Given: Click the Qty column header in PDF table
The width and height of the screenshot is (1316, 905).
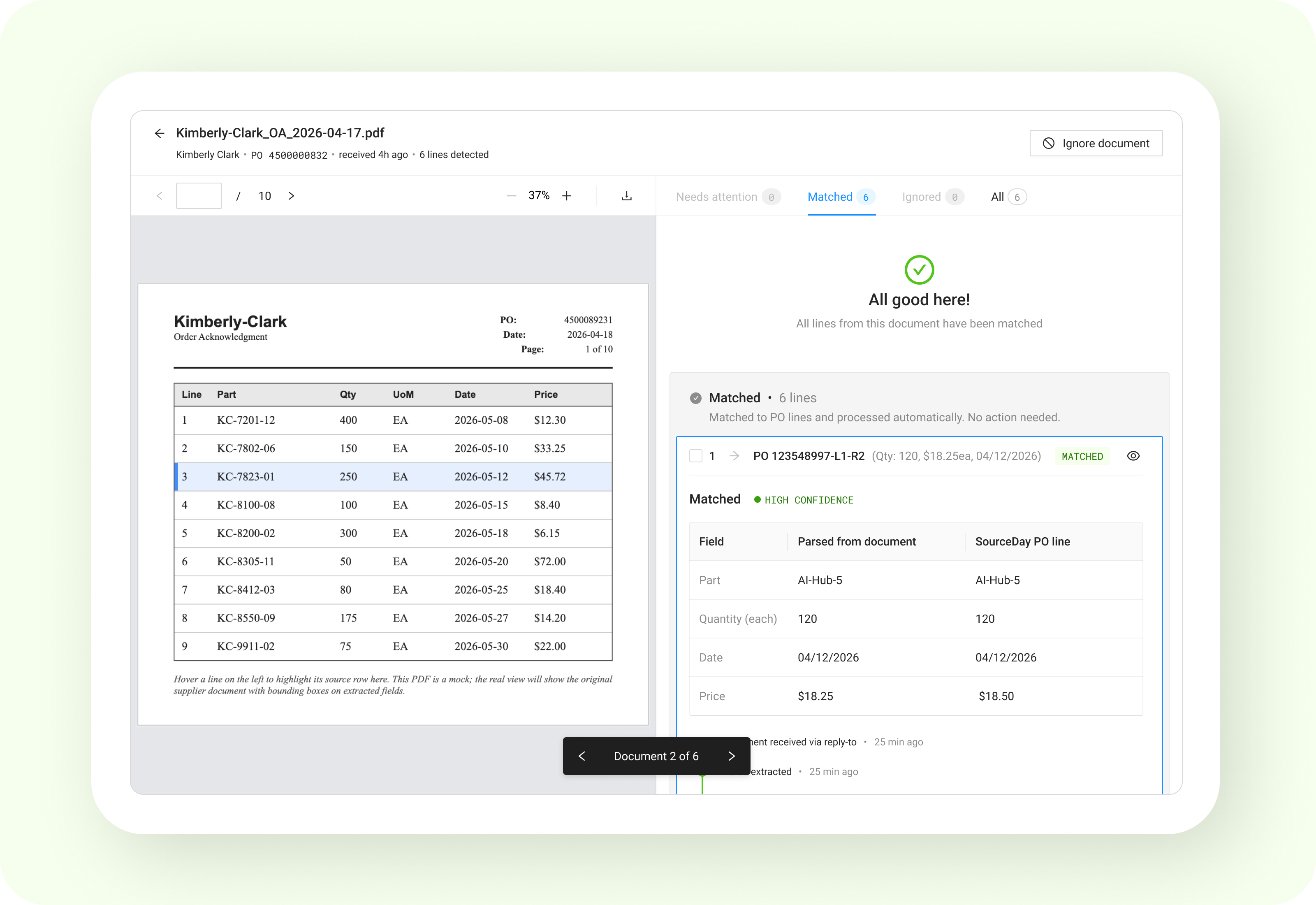Looking at the screenshot, I should 348,394.
